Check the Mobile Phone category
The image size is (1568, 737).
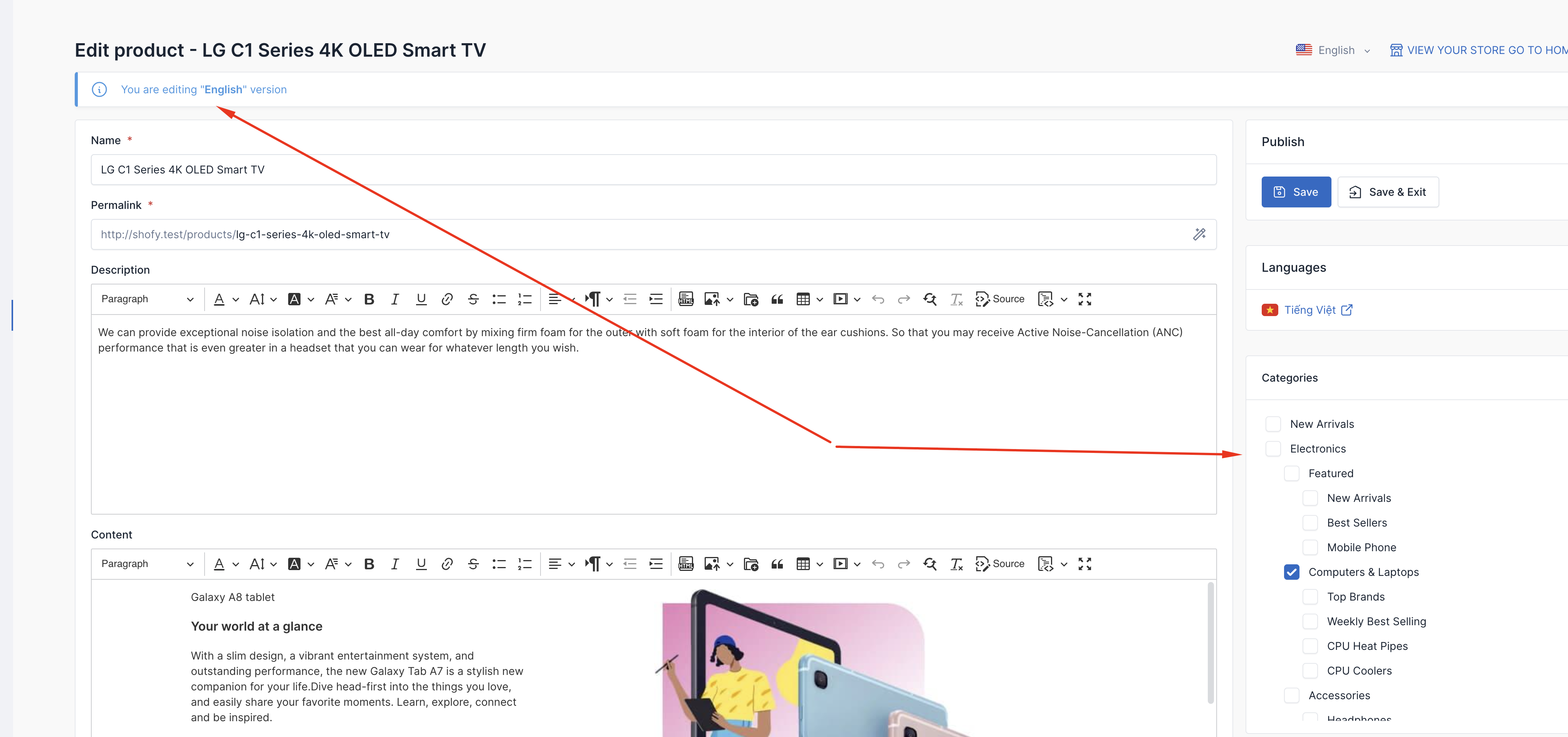click(1310, 548)
